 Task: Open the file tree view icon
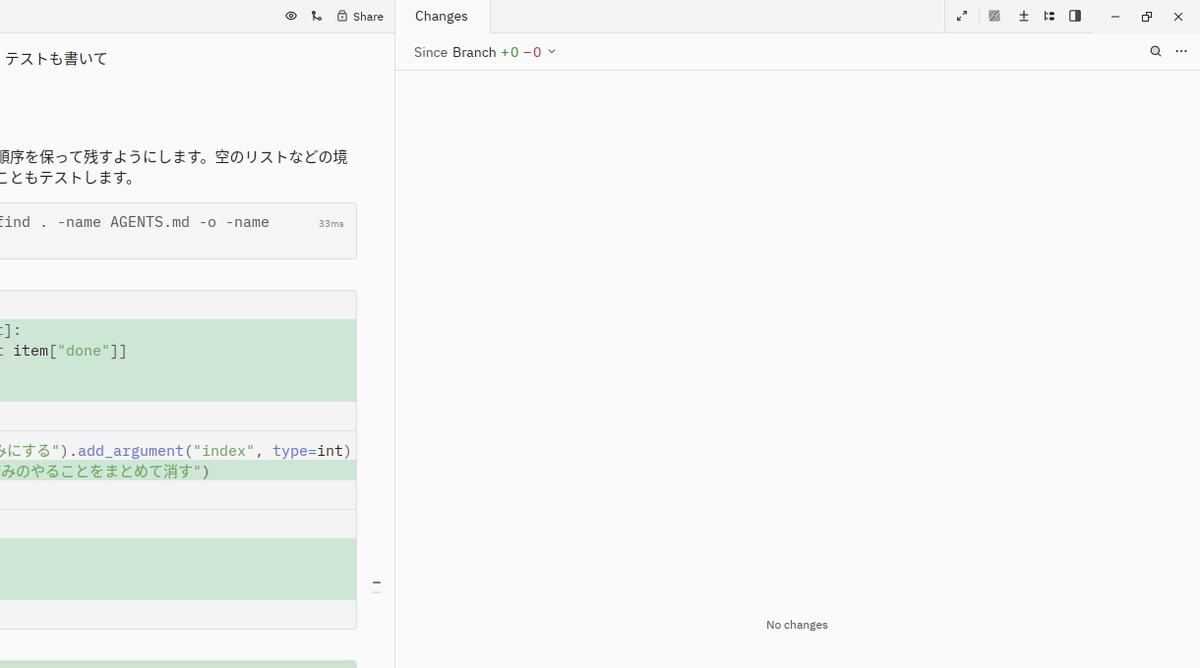click(x=1049, y=16)
